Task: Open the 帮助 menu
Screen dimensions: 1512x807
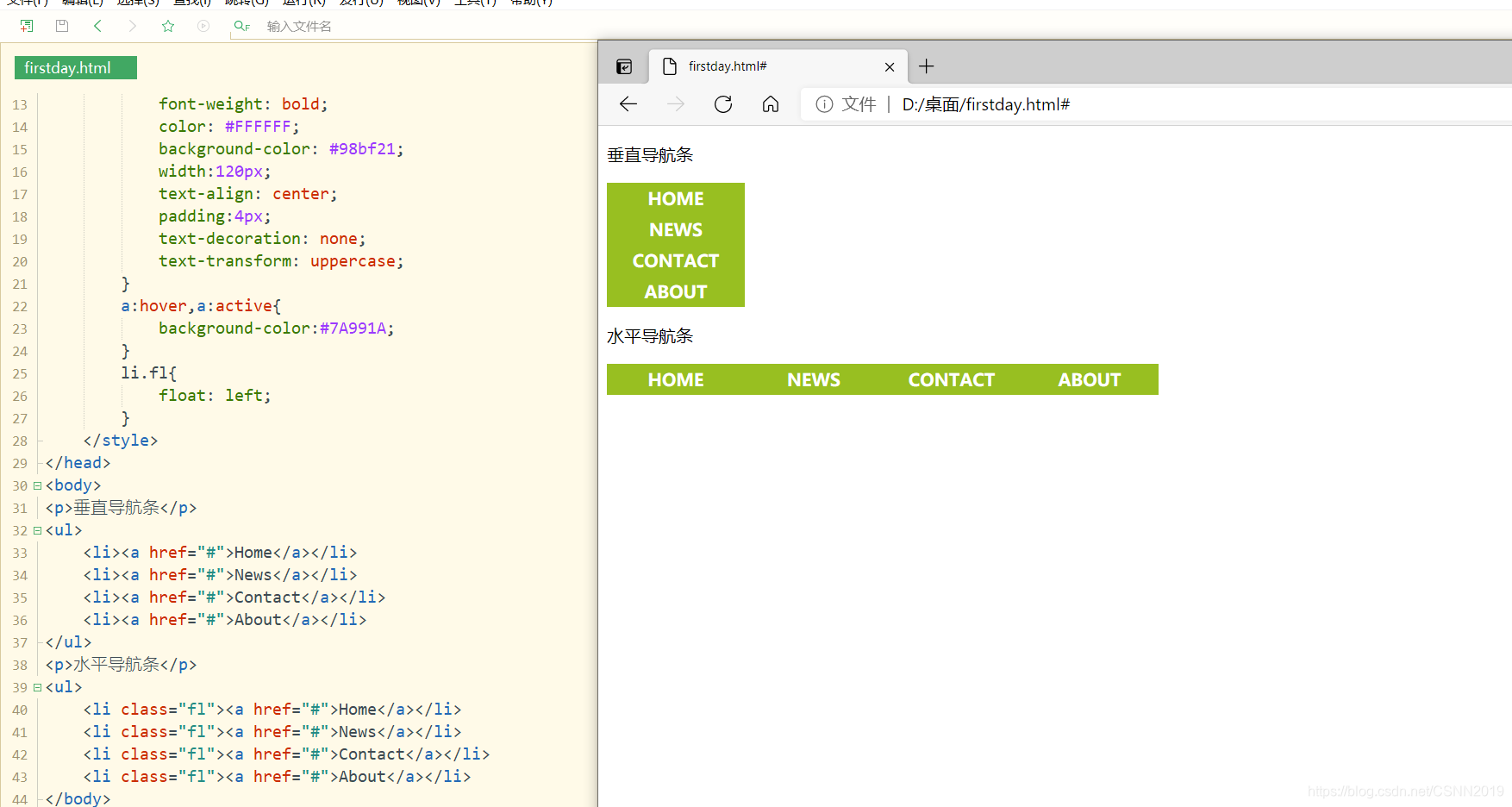Action: [531, 3]
